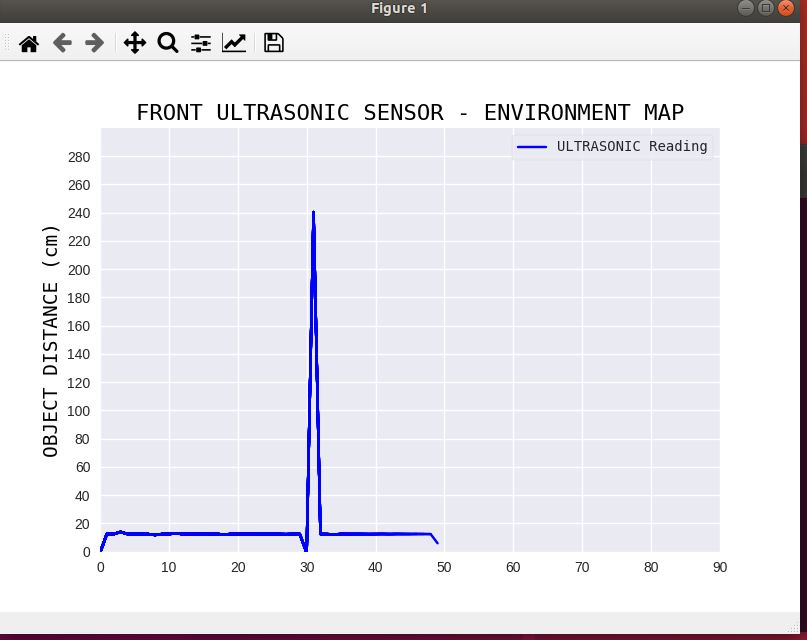
Task: Click the 'OBJECT DISTANCE (cm)' axis label
Action: 50,341
